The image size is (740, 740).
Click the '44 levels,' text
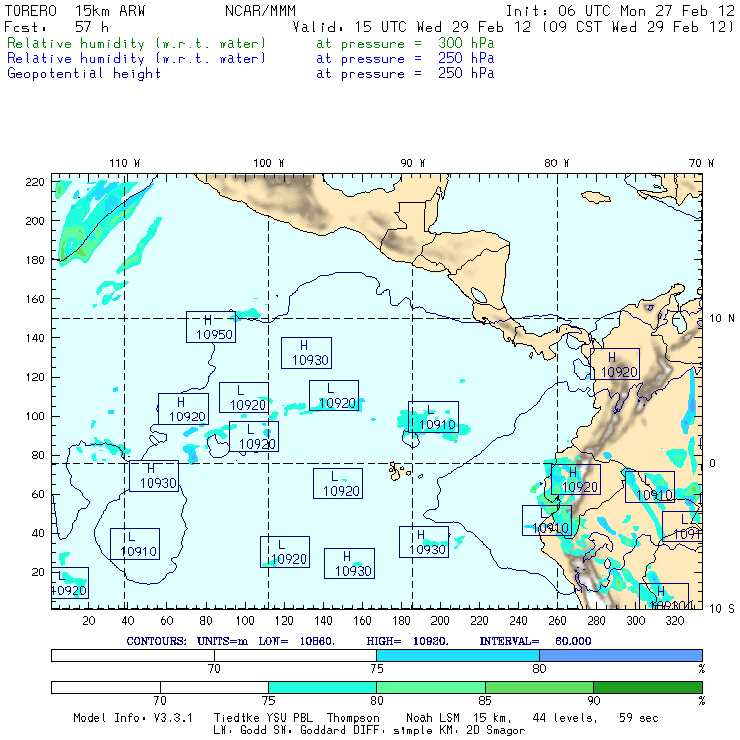(x=565, y=718)
